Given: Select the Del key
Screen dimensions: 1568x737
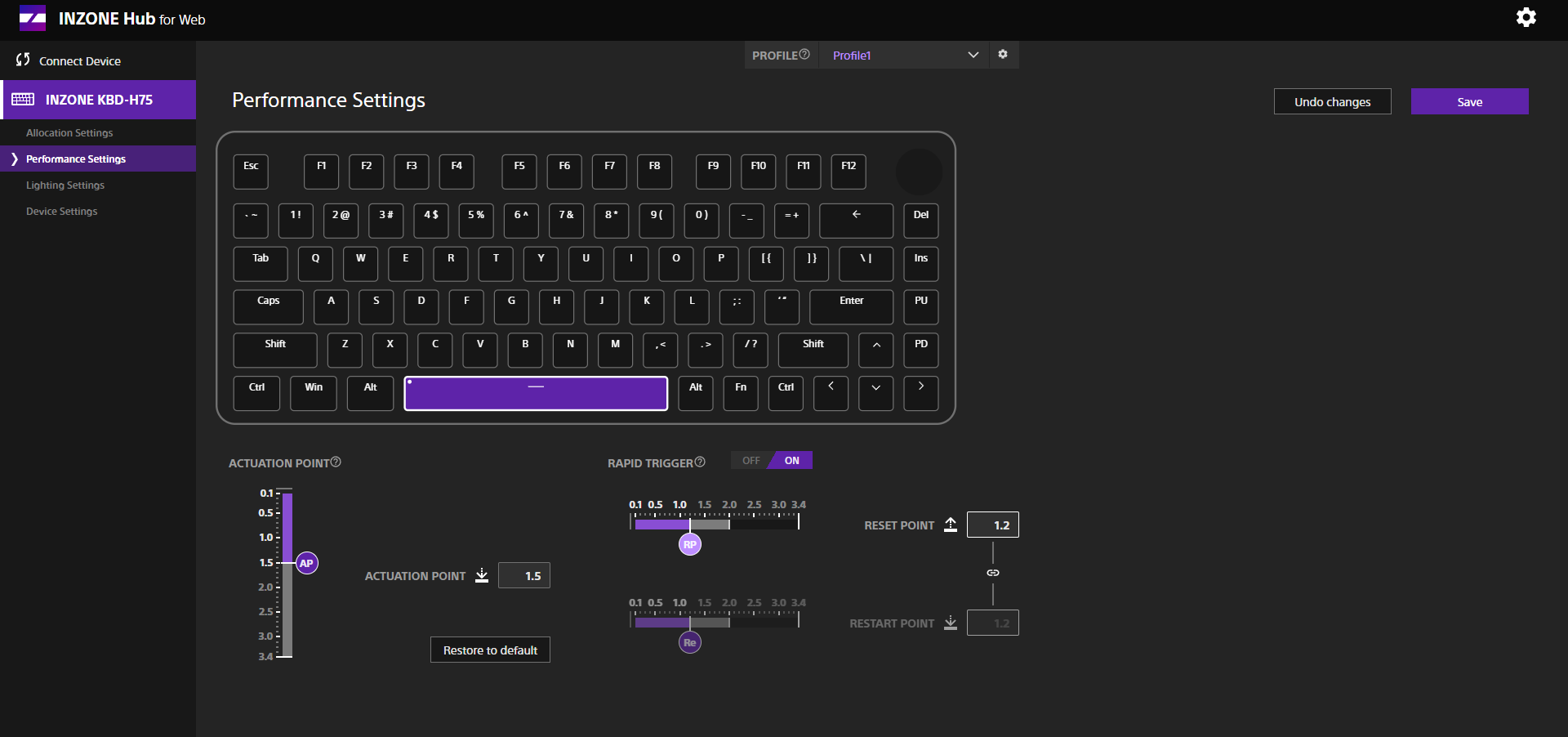Looking at the screenshot, I should [921, 221].
